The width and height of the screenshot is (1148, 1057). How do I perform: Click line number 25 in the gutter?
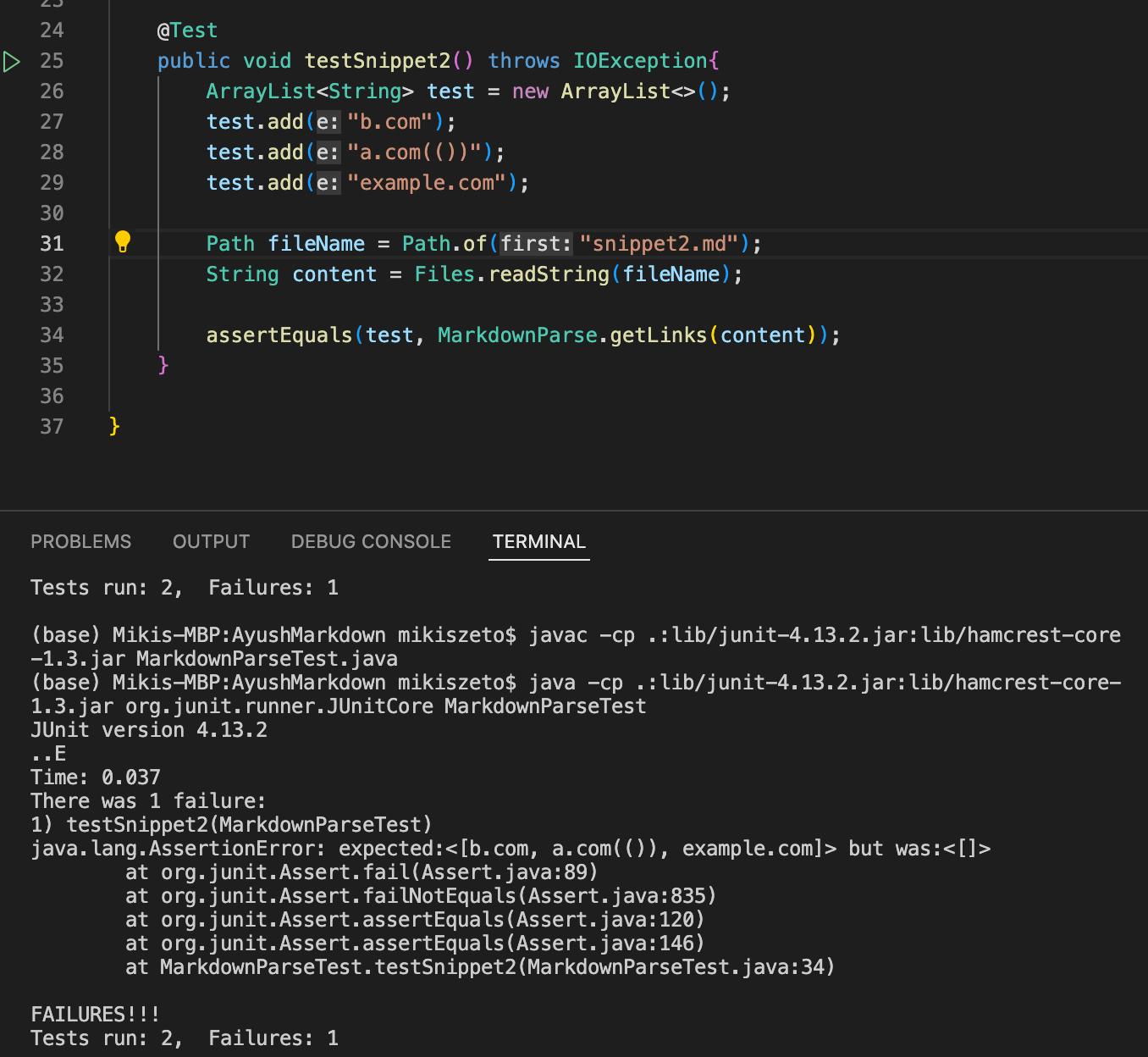[52, 61]
